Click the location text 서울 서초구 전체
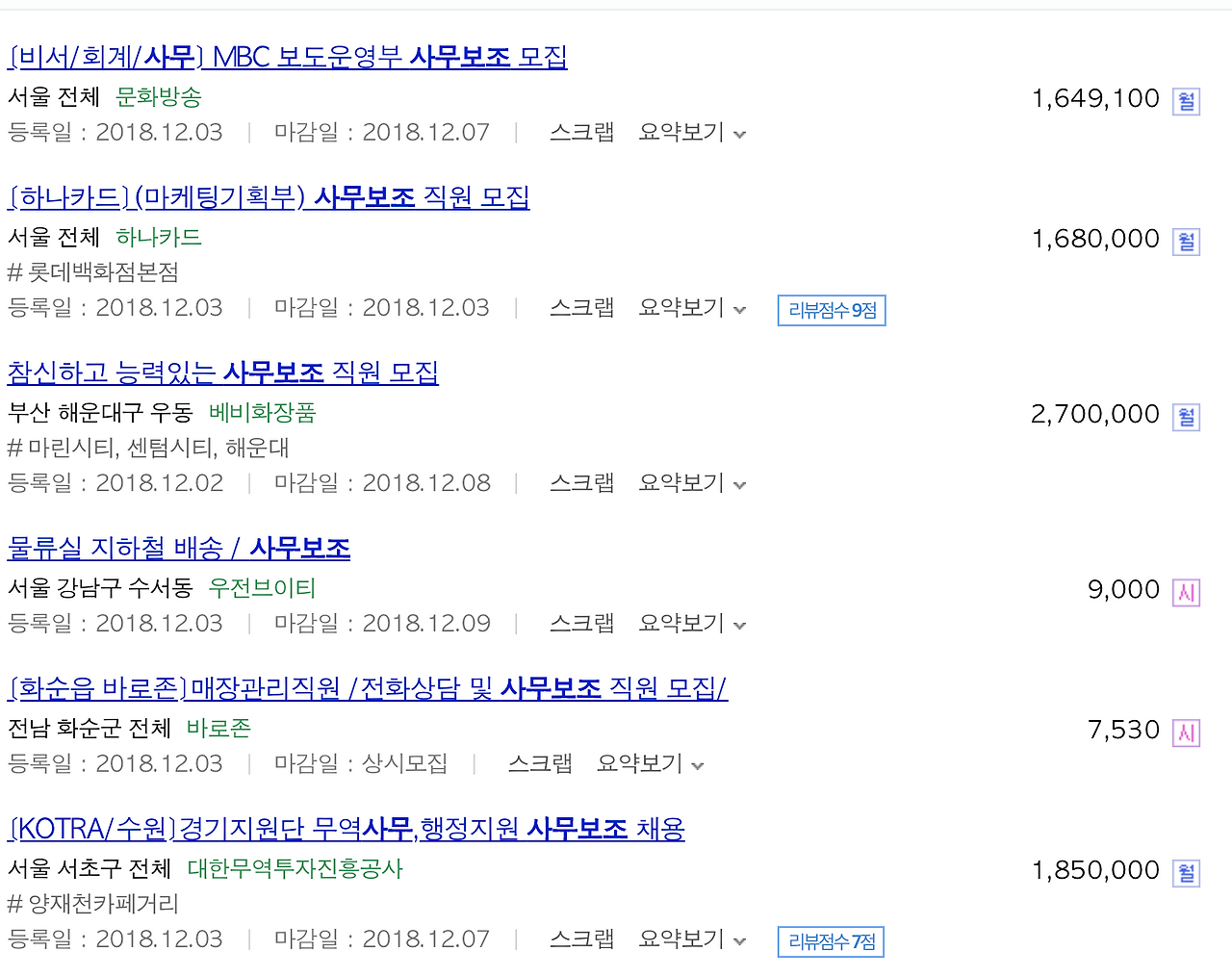Screen dimensions: 1232x977 (90, 869)
